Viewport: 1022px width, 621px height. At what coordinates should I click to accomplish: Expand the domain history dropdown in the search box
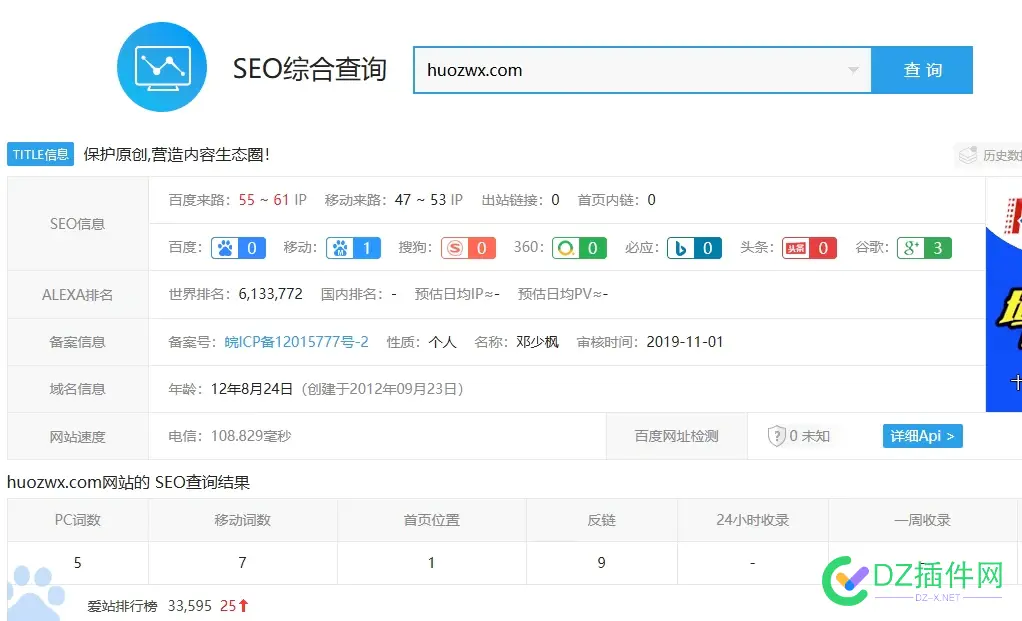[852, 70]
